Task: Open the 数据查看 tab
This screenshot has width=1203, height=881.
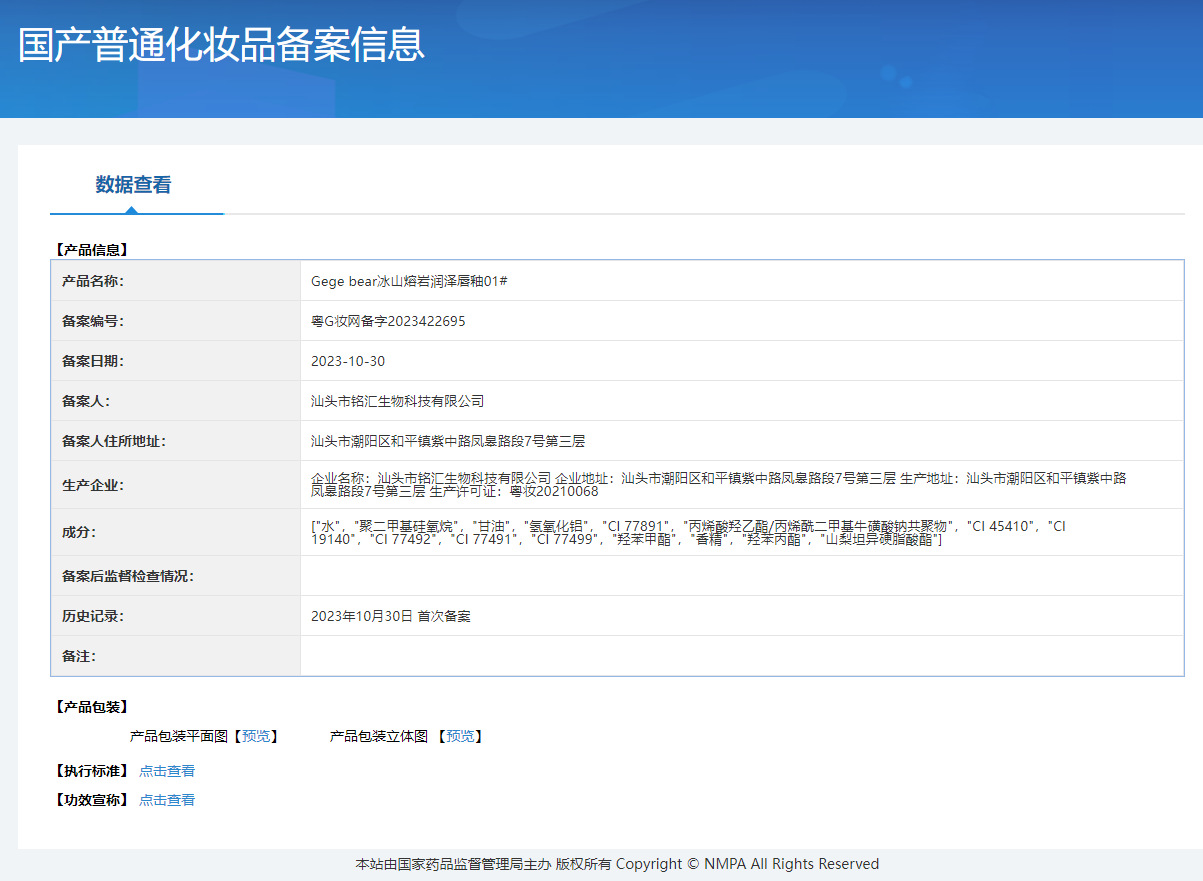Action: [x=133, y=185]
